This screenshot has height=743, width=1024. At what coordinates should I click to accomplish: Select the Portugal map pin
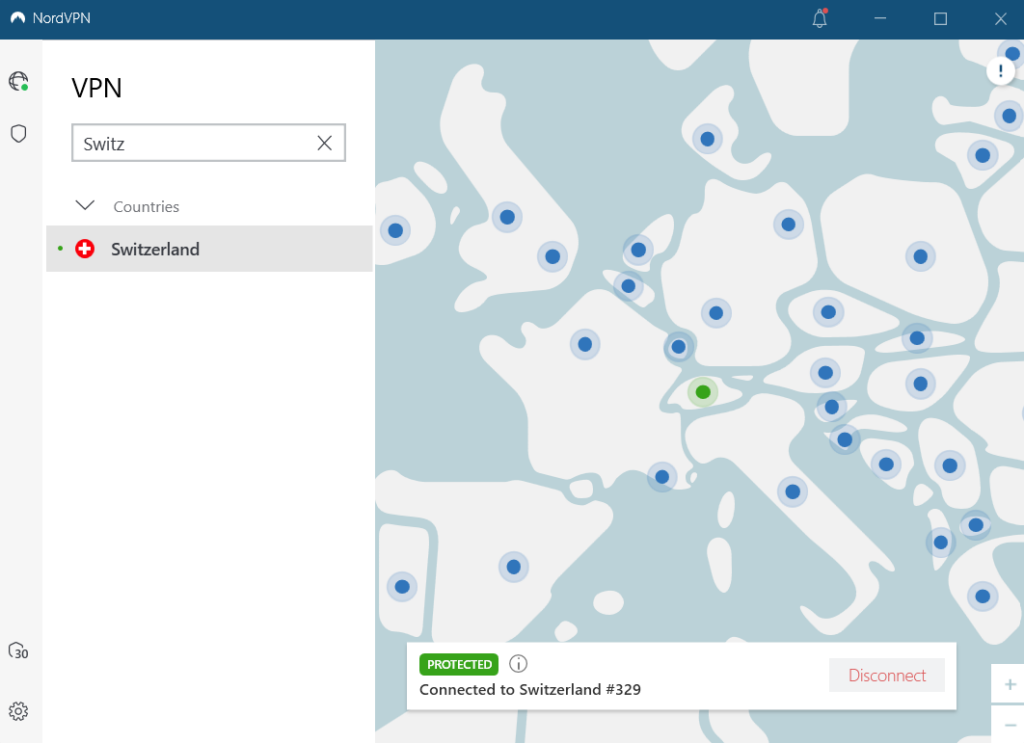point(402,587)
